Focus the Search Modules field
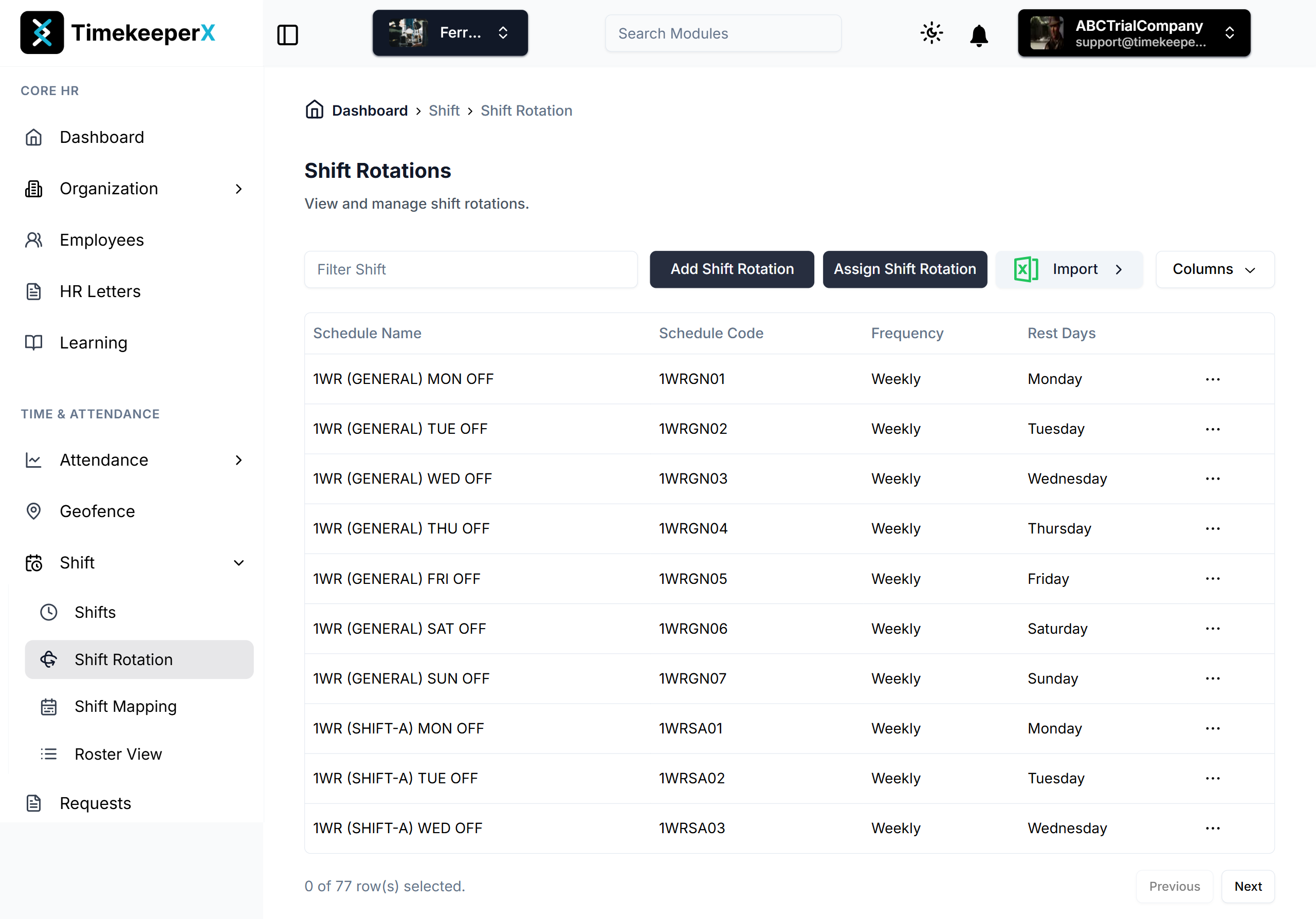Screen dimensions: 1316x919 click(x=723, y=33)
